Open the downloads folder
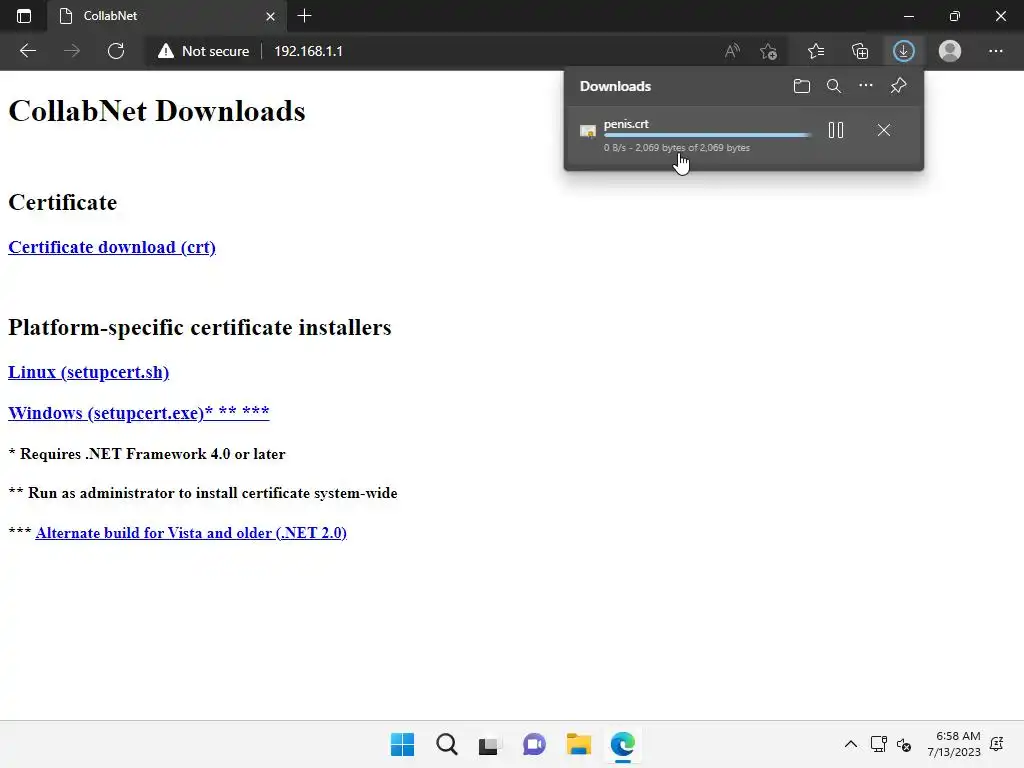This screenshot has width=1024, height=768. [802, 86]
